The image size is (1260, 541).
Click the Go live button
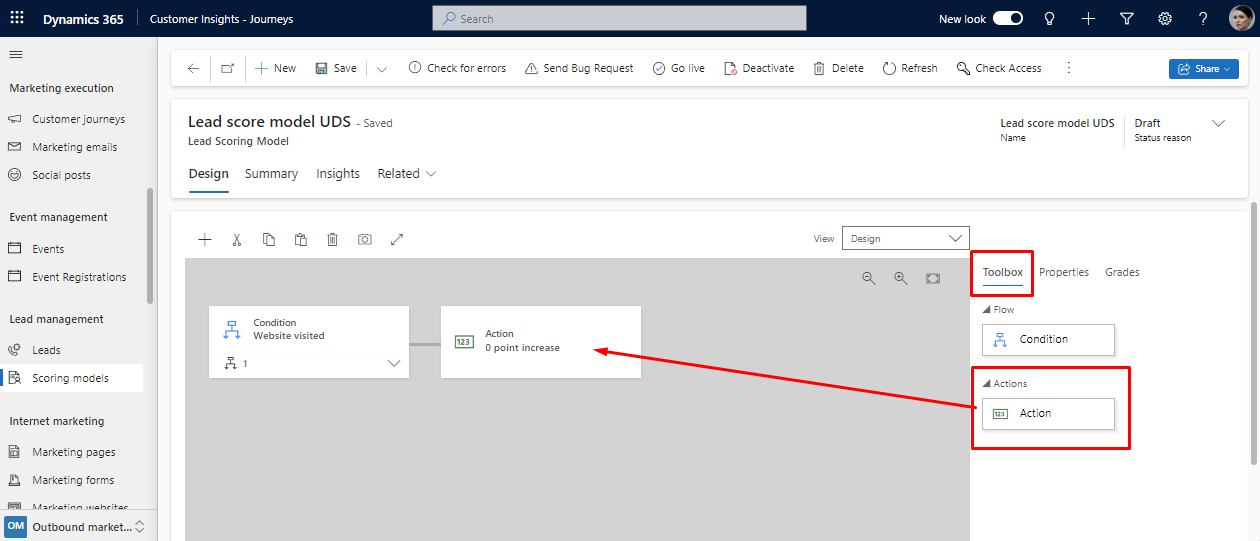point(678,68)
